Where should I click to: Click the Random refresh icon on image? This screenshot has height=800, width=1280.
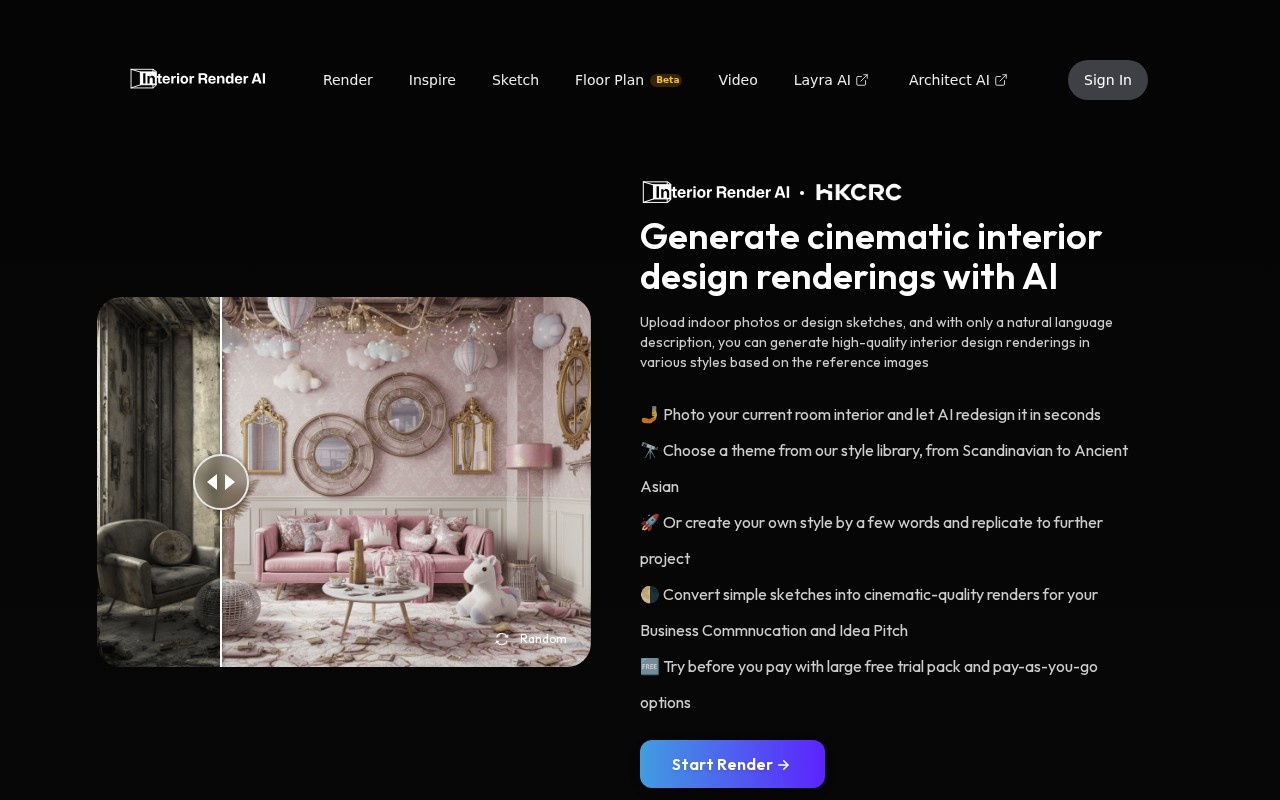(x=502, y=639)
